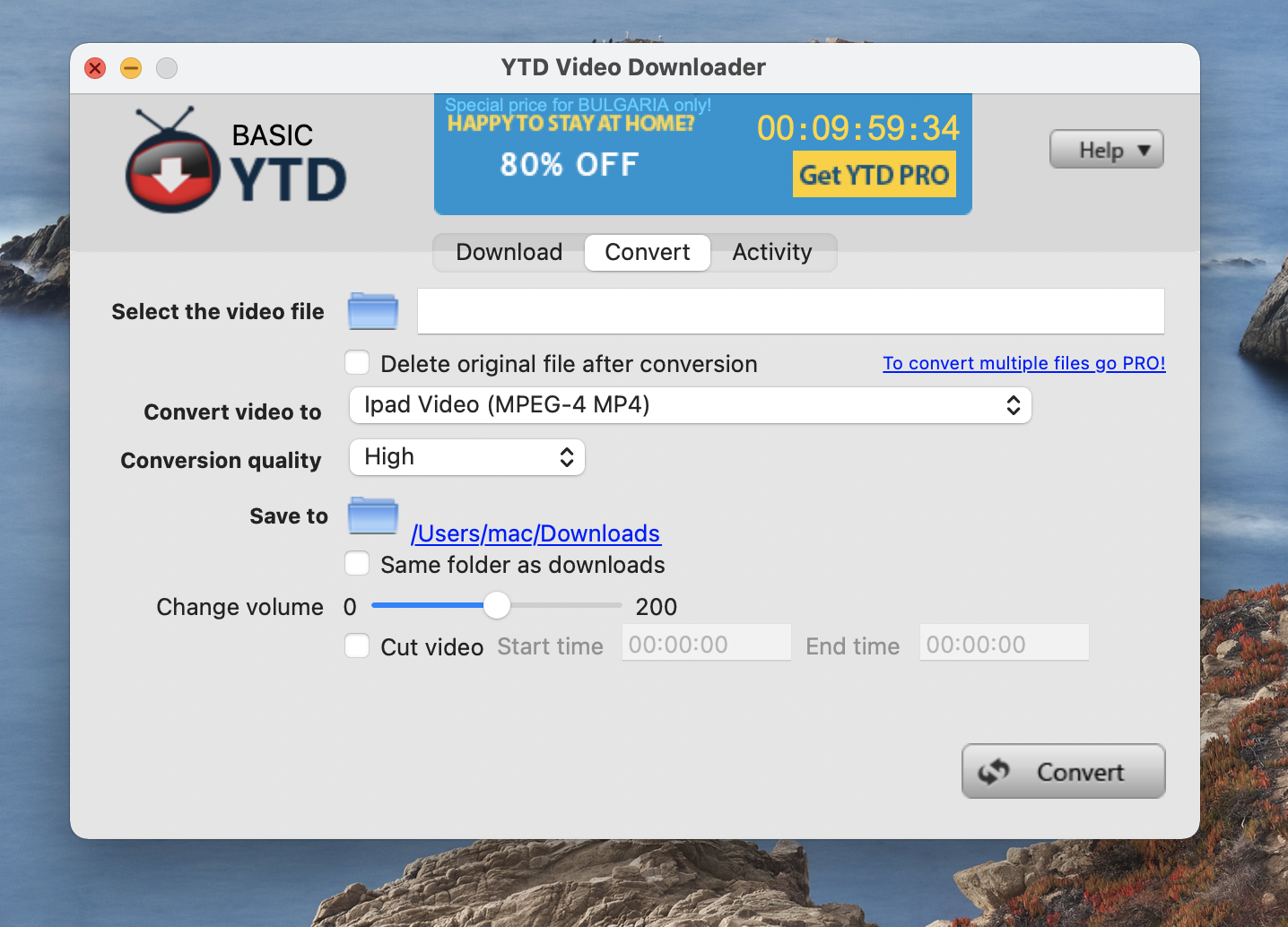
Task: Click the Select the video file label
Action: point(218,312)
